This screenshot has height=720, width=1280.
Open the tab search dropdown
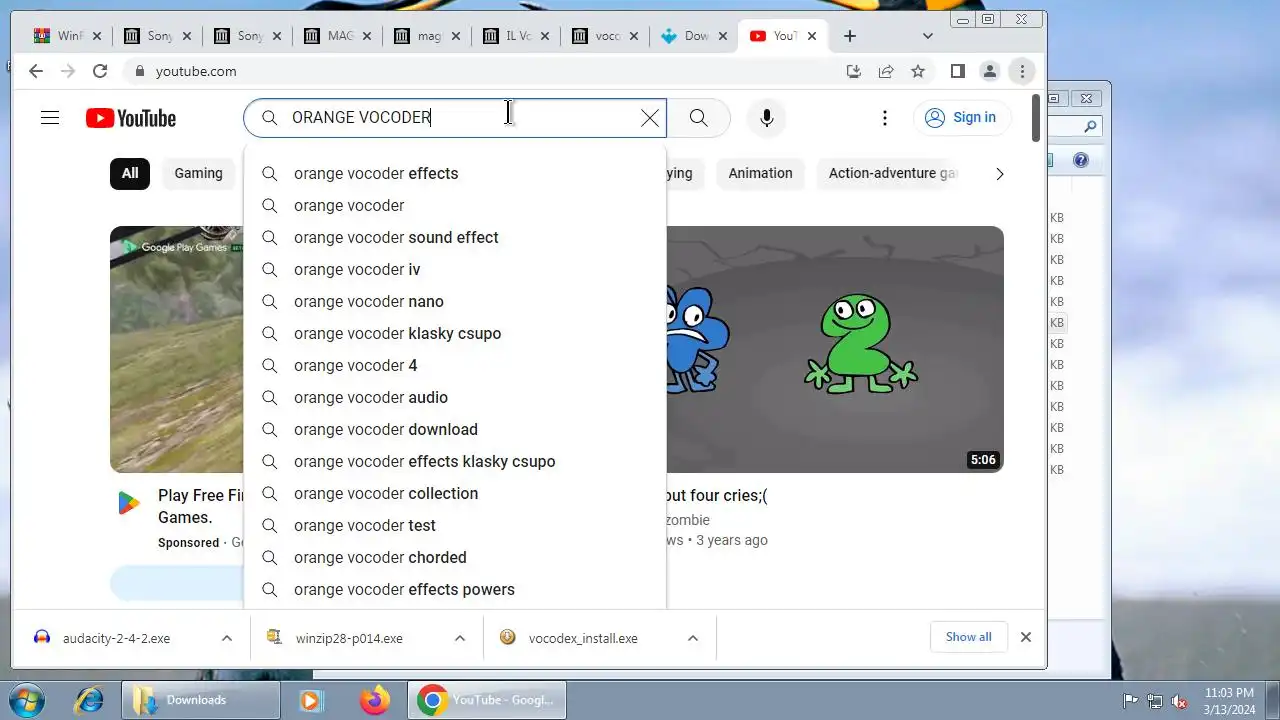tap(927, 36)
